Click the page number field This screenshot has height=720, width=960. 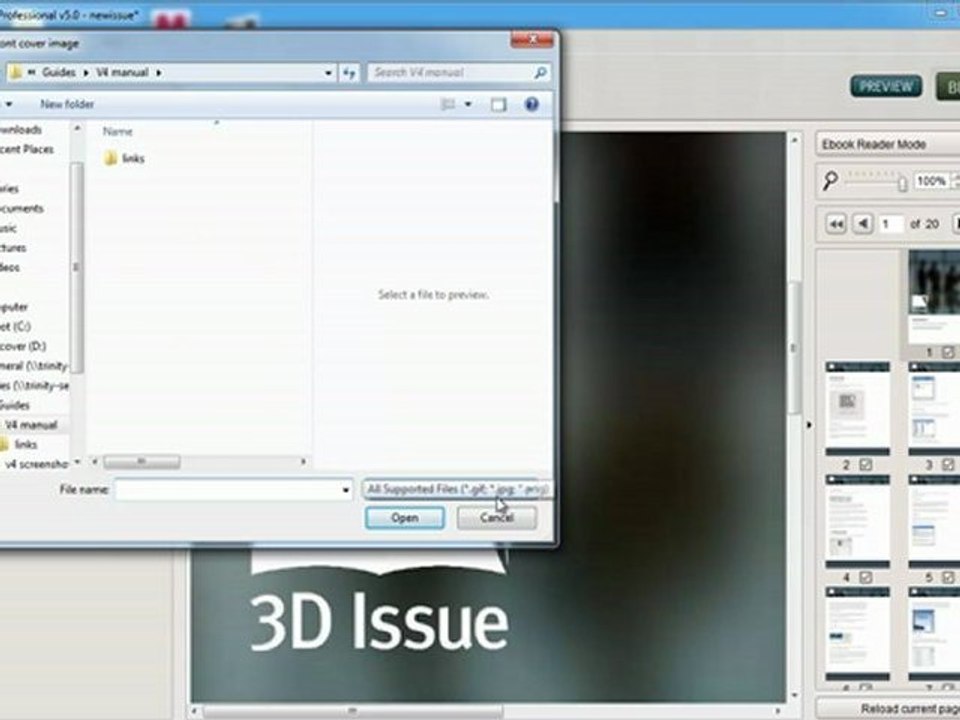[891, 224]
